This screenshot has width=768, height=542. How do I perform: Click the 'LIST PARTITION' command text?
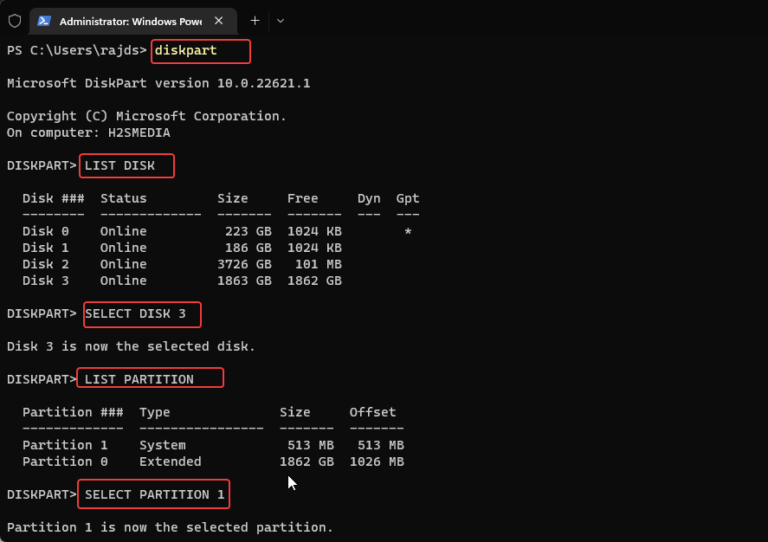tap(139, 379)
